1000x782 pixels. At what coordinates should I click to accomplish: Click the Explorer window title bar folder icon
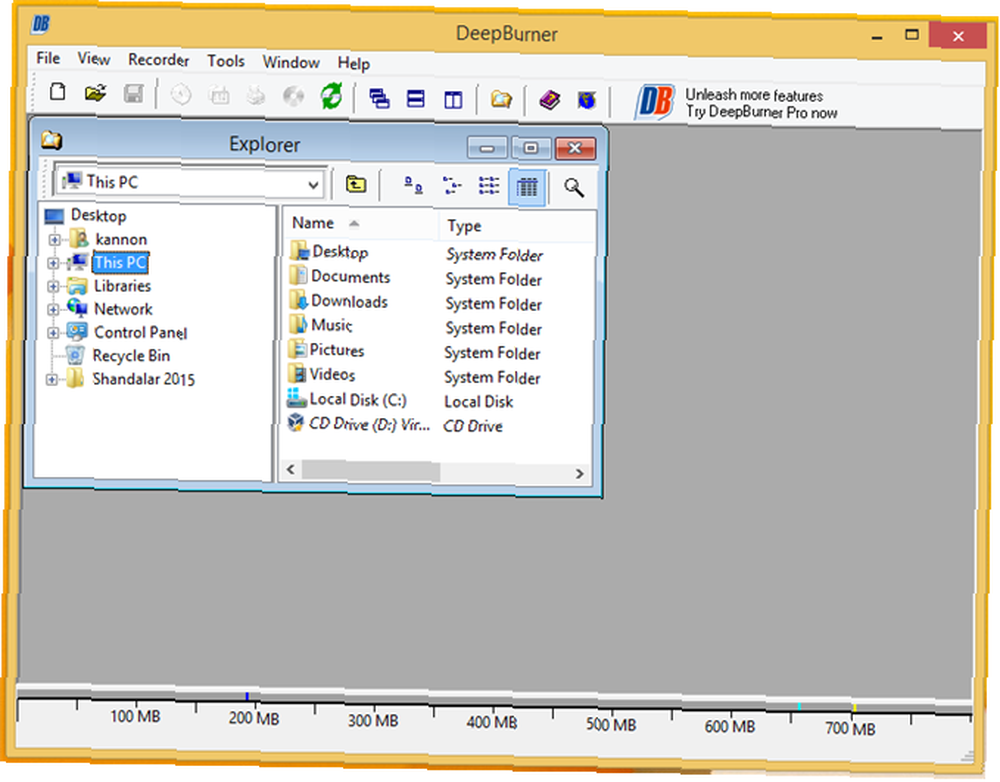point(51,140)
